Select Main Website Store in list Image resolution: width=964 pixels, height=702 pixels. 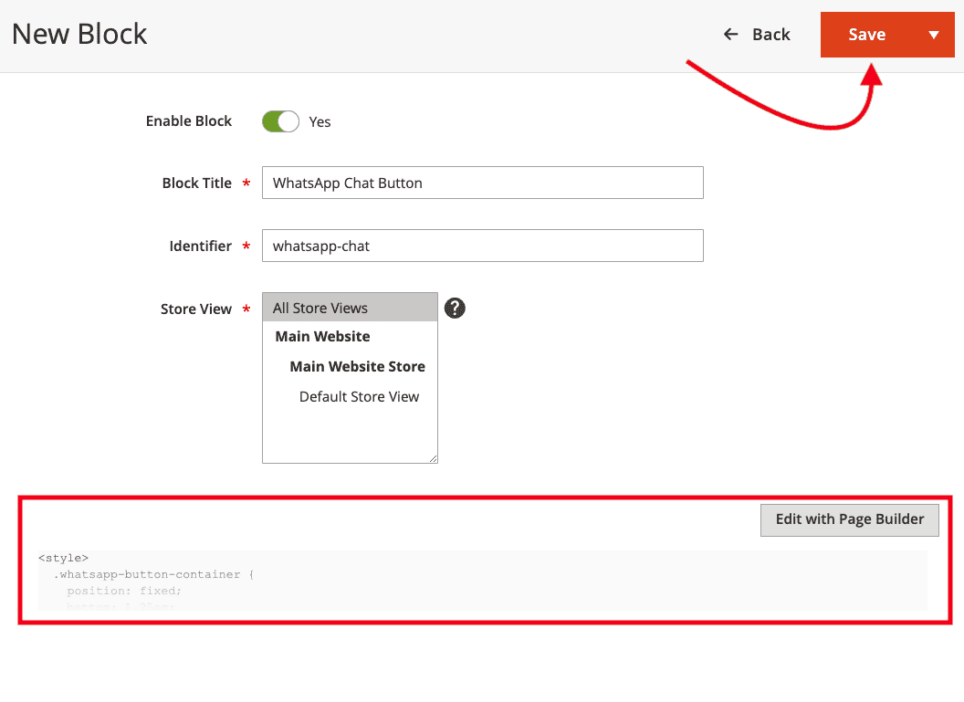tap(357, 366)
